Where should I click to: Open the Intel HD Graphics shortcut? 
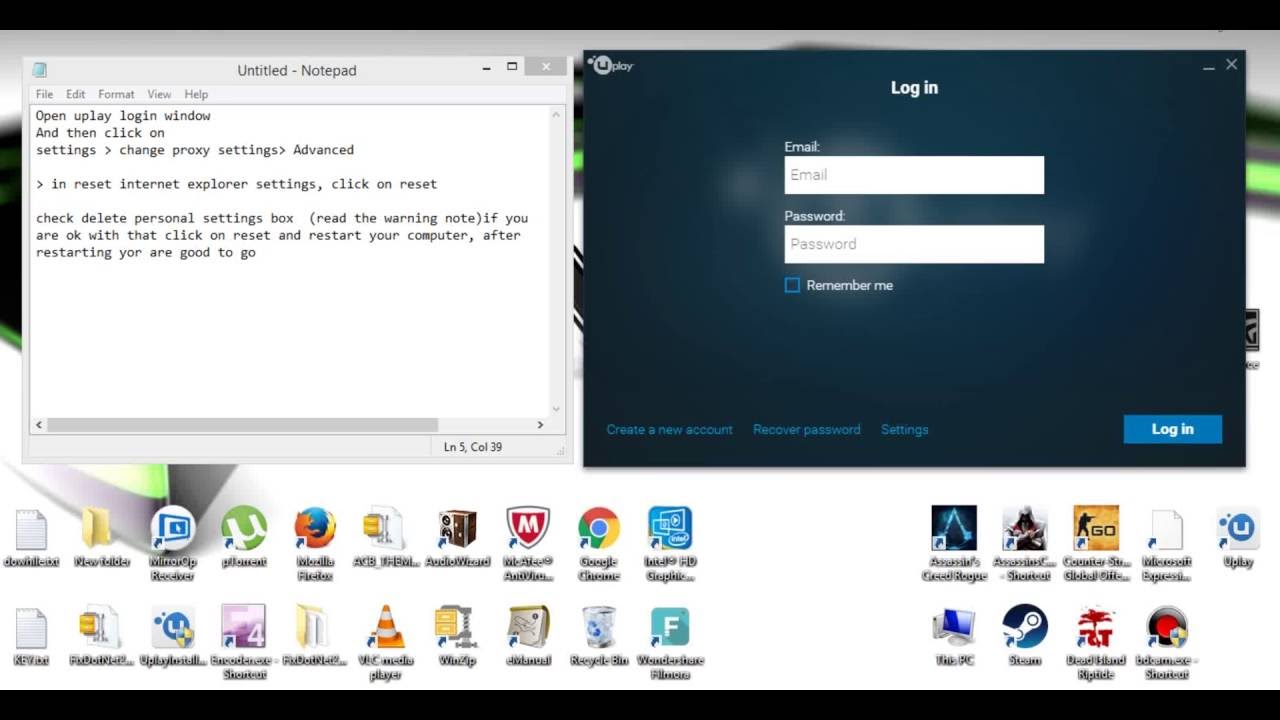[670, 544]
